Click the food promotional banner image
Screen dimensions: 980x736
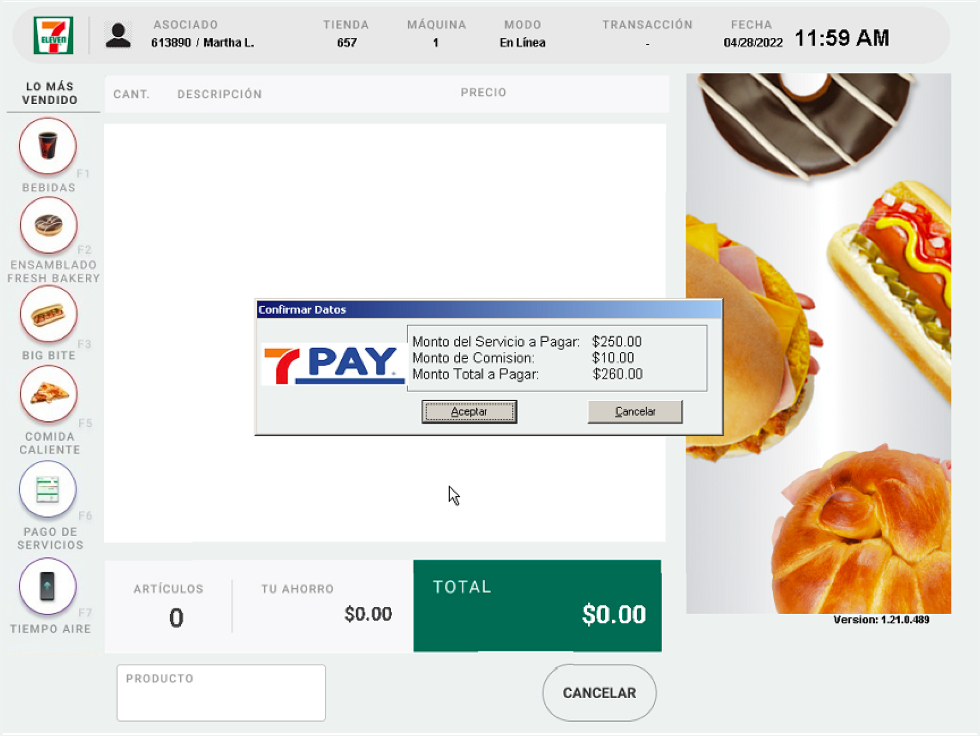819,343
